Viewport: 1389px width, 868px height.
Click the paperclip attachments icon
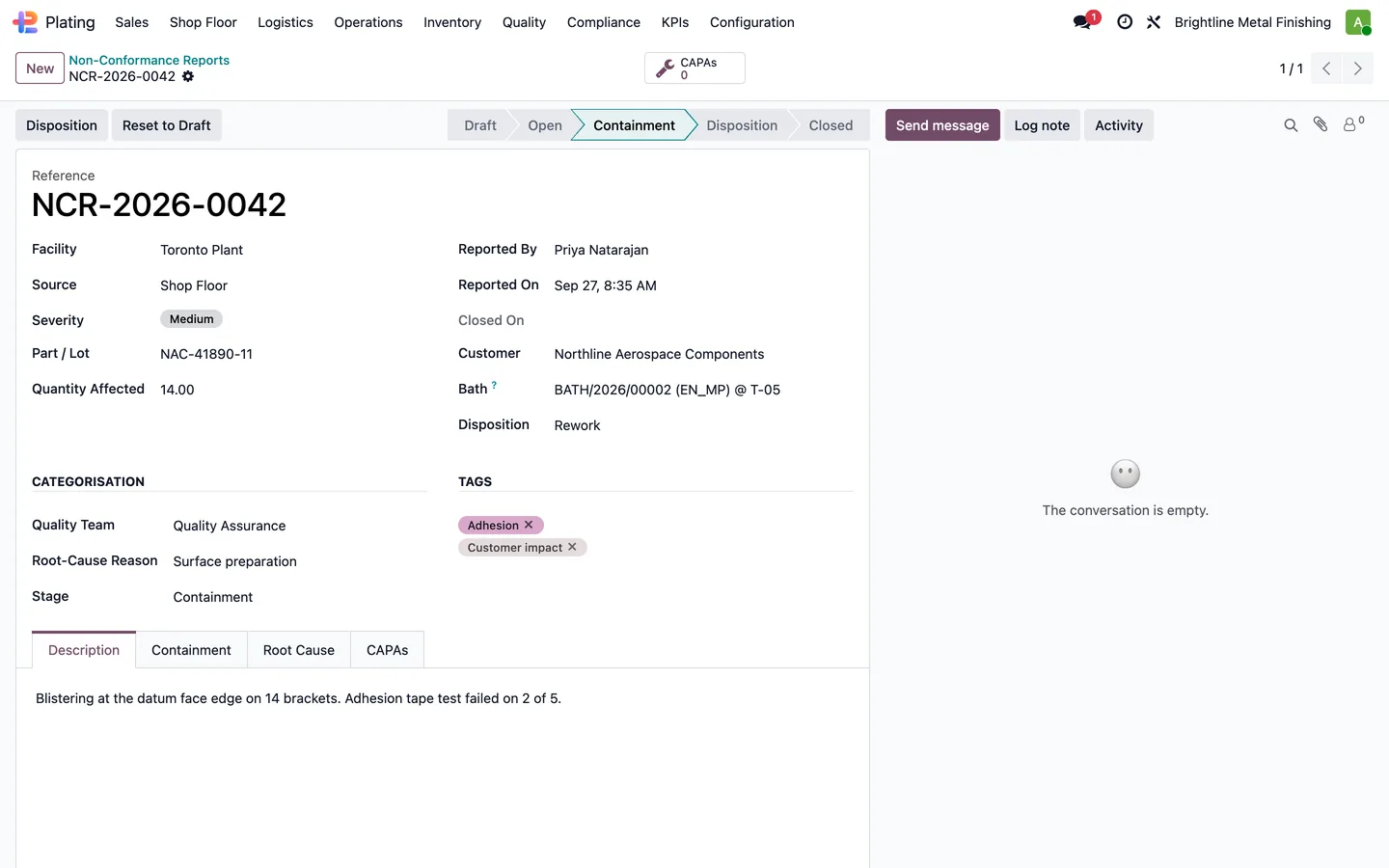click(1321, 124)
